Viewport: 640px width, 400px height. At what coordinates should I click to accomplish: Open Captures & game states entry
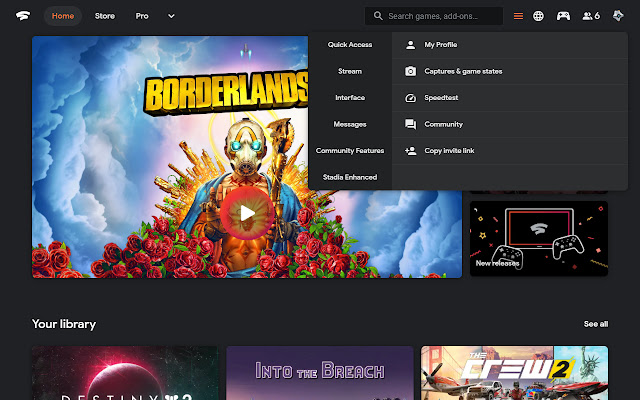pyautogui.click(x=510, y=71)
